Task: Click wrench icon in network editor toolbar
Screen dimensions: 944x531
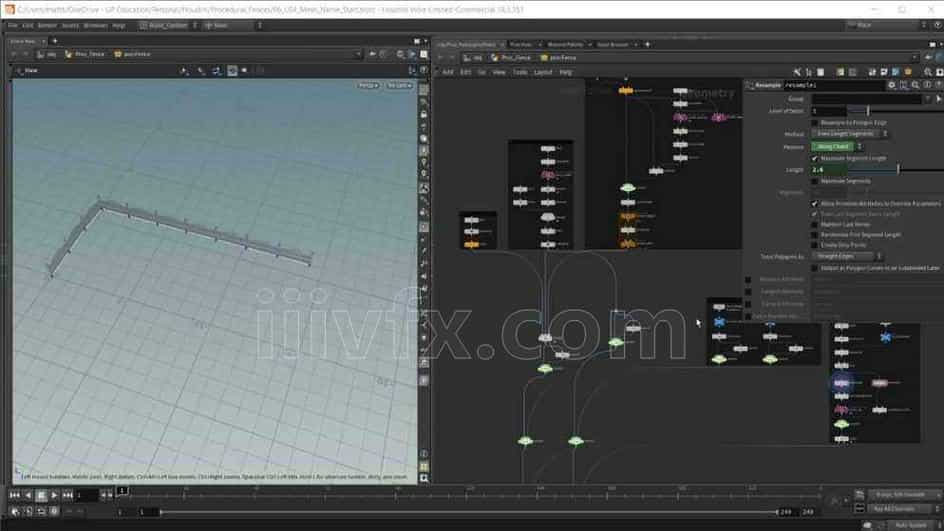Action: [x=798, y=72]
